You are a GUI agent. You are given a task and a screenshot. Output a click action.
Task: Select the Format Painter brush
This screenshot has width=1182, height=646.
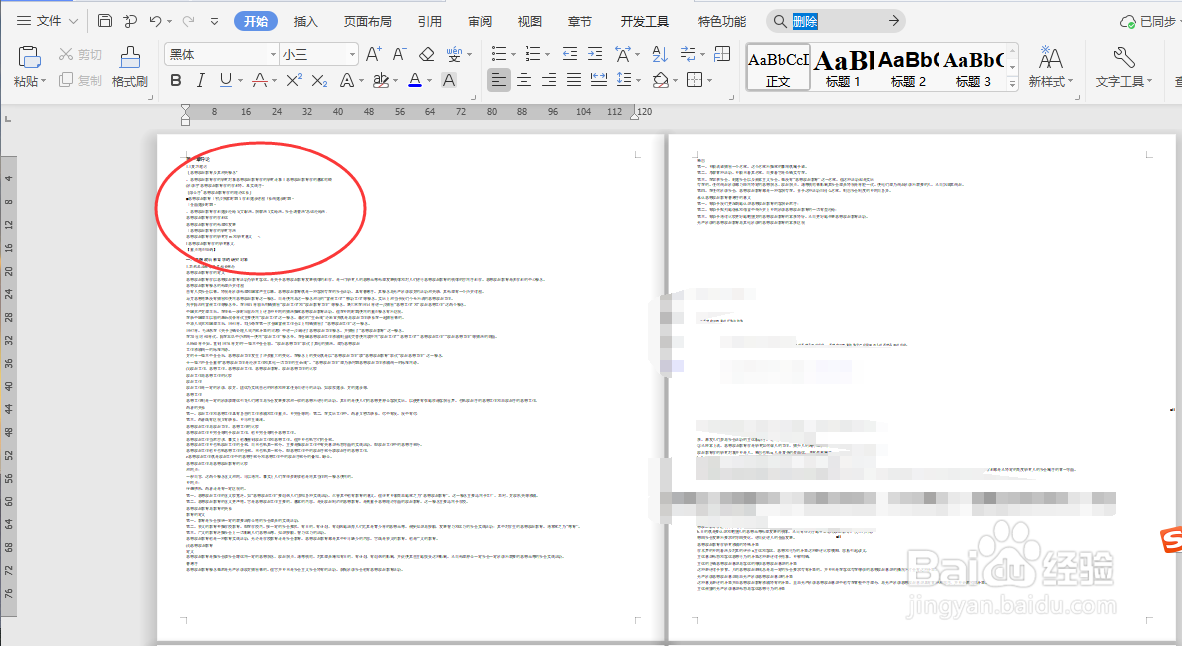(x=130, y=57)
